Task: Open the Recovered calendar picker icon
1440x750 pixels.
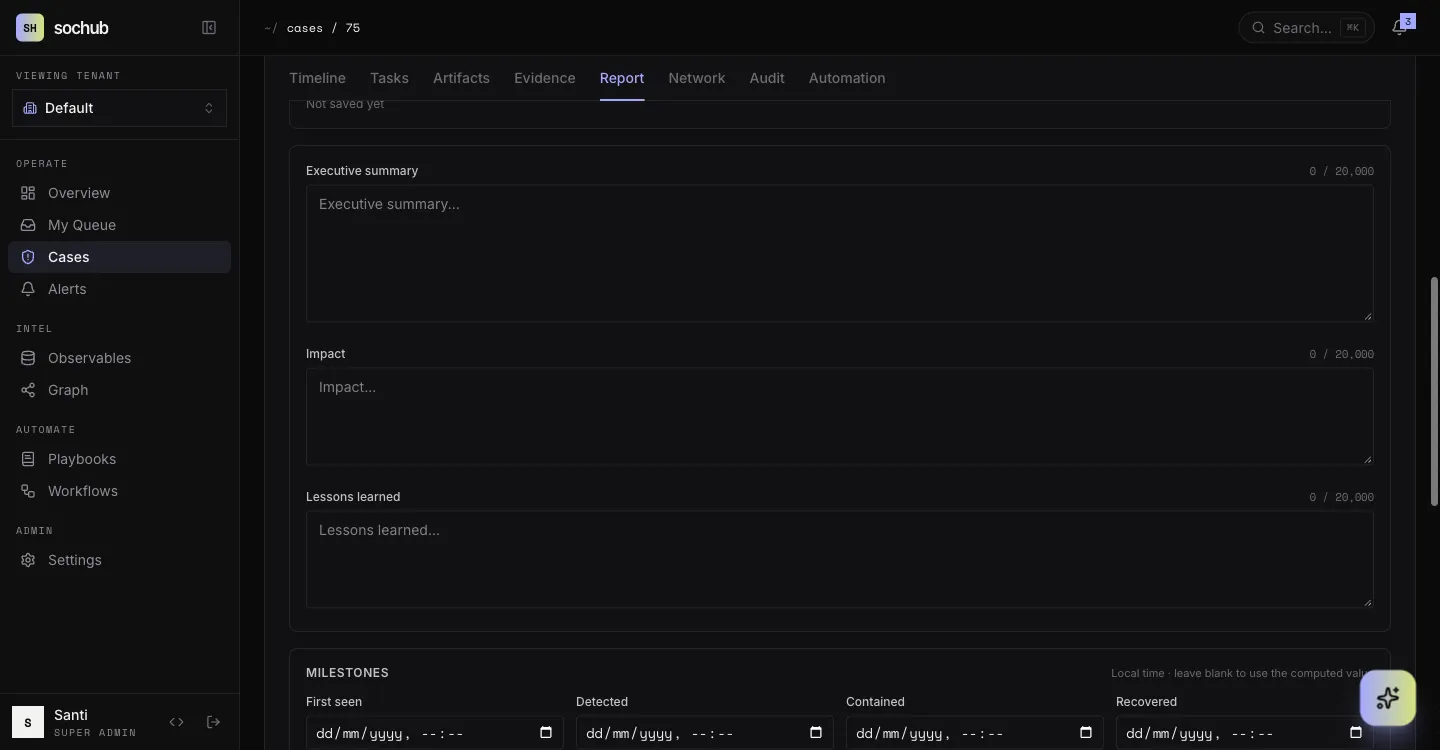Action: click(x=1356, y=733)
